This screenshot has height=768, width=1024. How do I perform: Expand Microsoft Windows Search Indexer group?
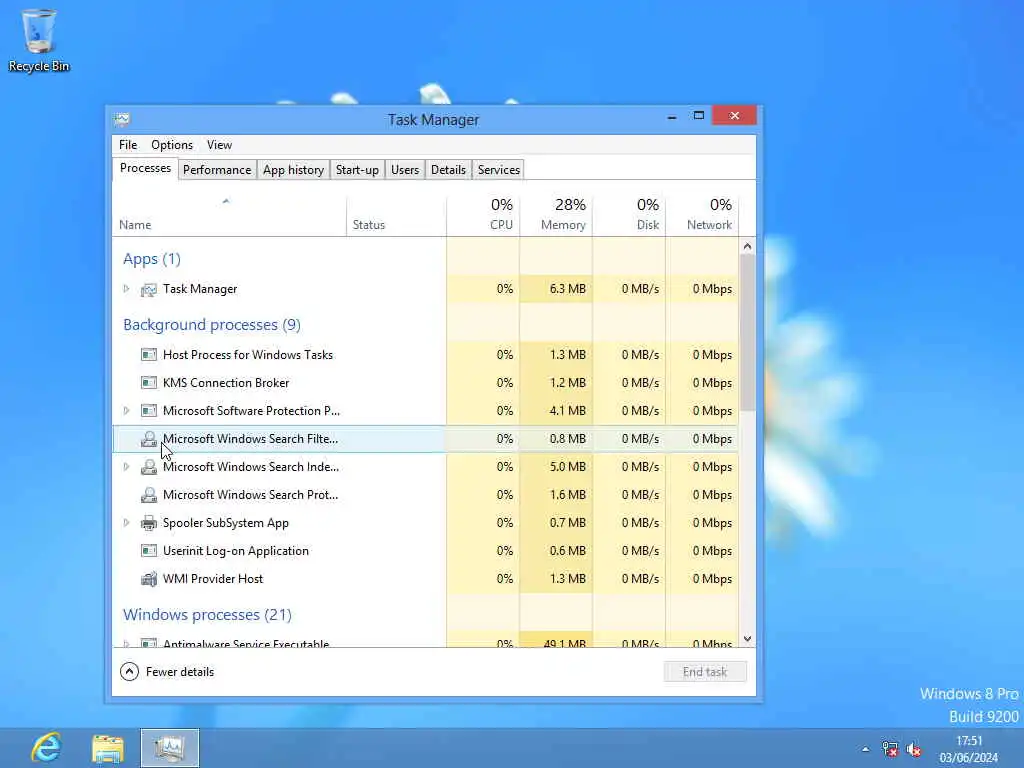click(x=127, y=467)
